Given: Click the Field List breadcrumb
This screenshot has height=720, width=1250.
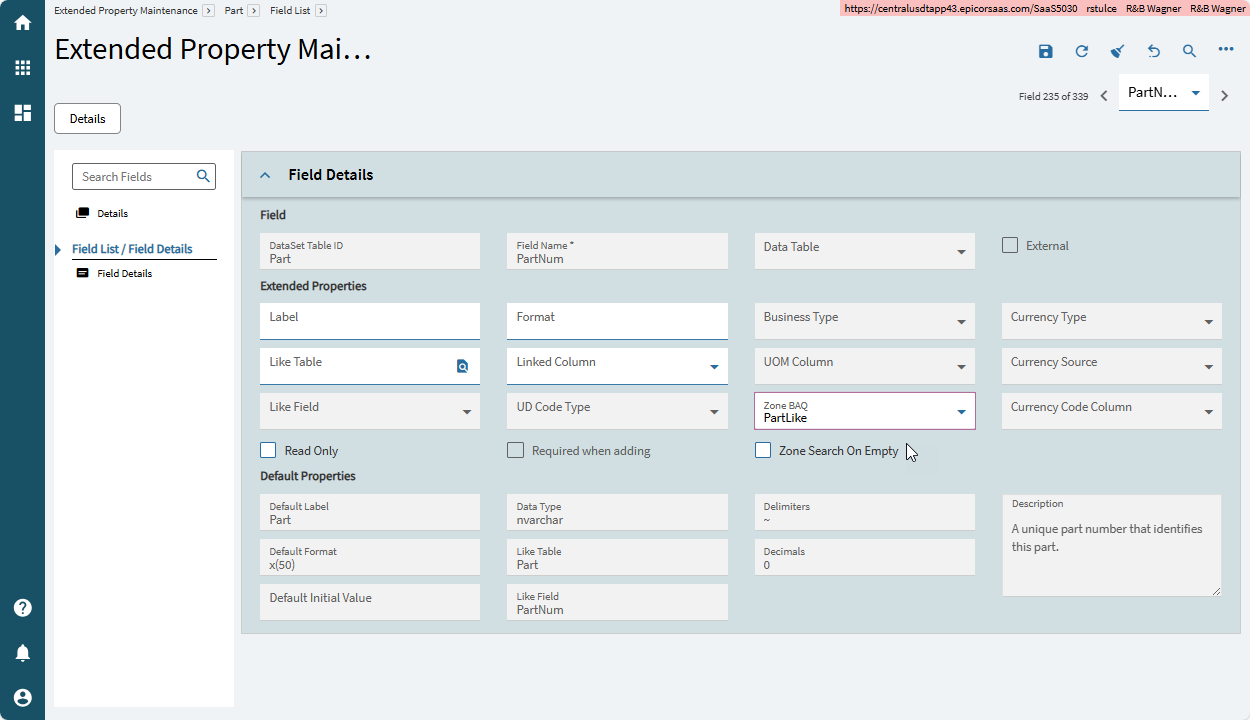Looking at the screenshot, I should [290, 10].
